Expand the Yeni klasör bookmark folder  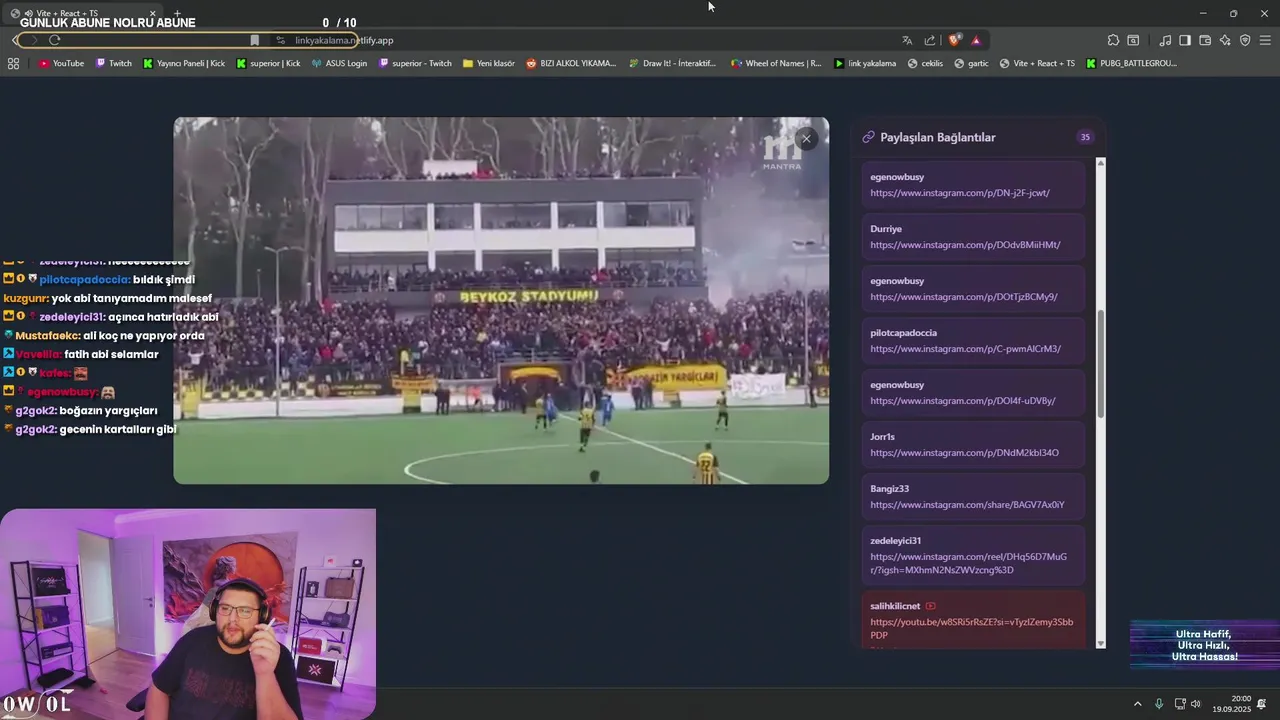489,63
